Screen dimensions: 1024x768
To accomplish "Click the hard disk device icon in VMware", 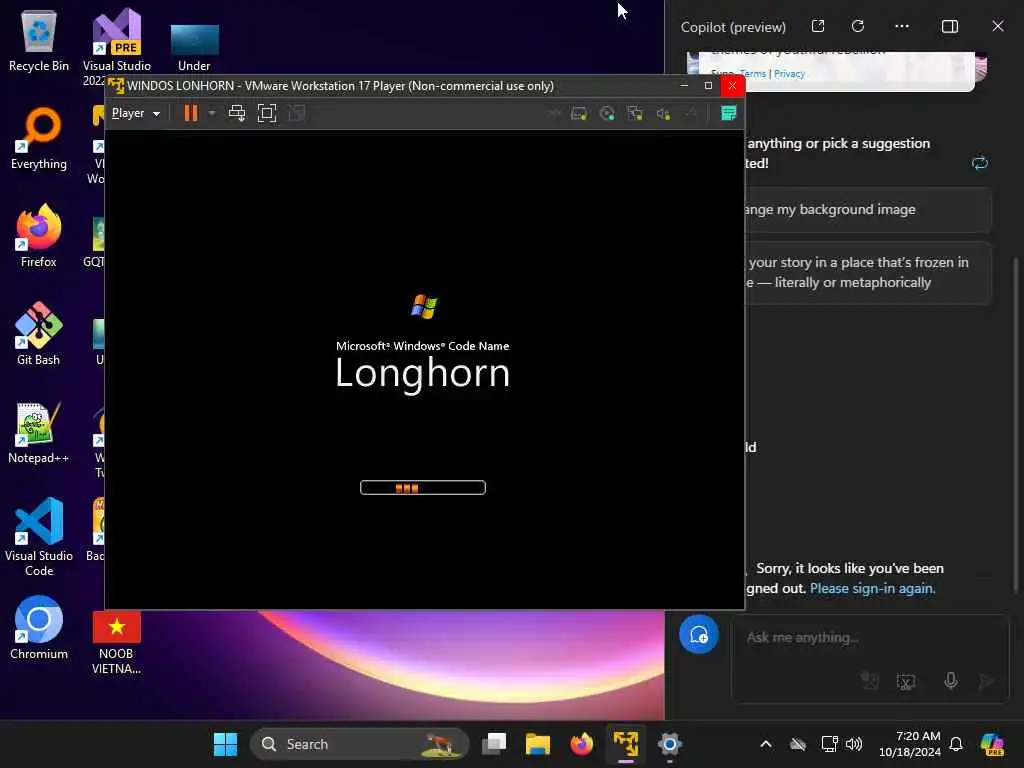I will click(x=579, y=114).
